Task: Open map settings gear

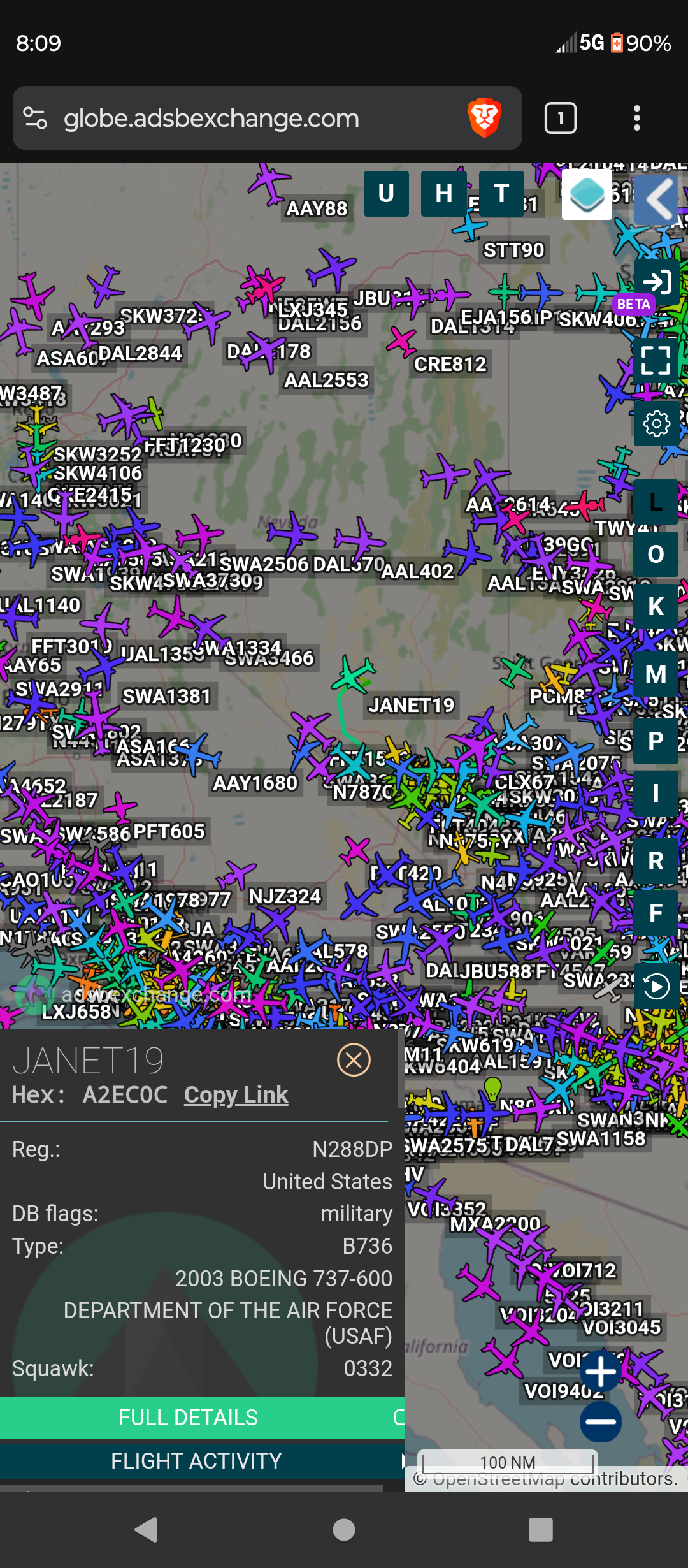Action: (x=656, y=423)
